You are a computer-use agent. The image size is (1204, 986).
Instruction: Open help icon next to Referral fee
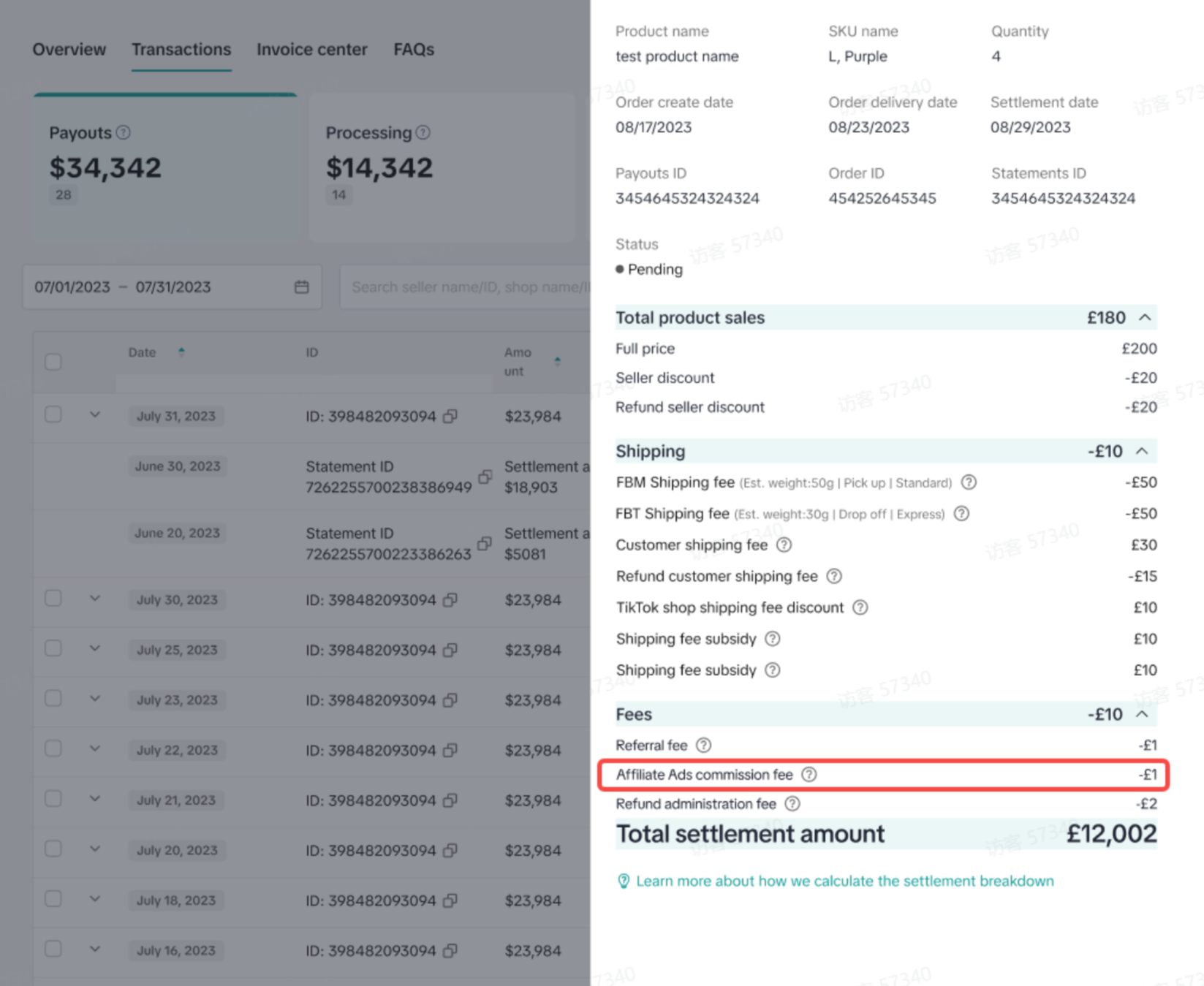click(x=703, y=745)
